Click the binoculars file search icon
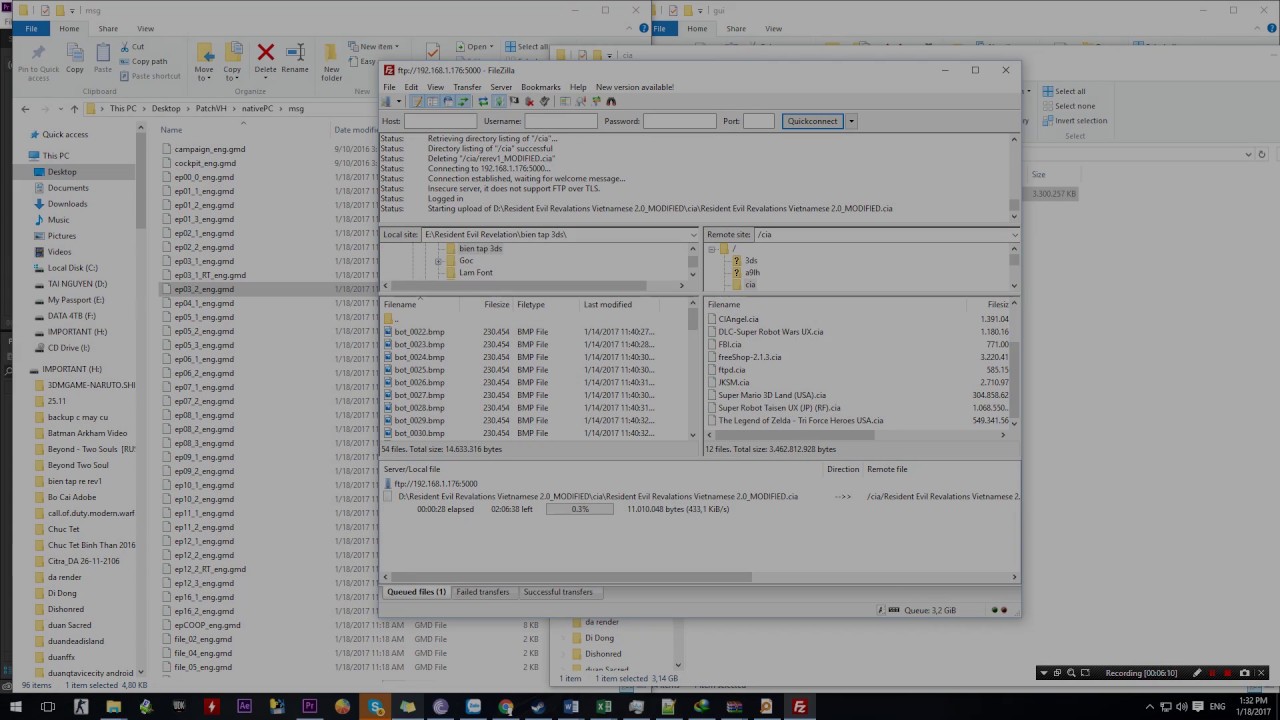 tap(611, 101)
